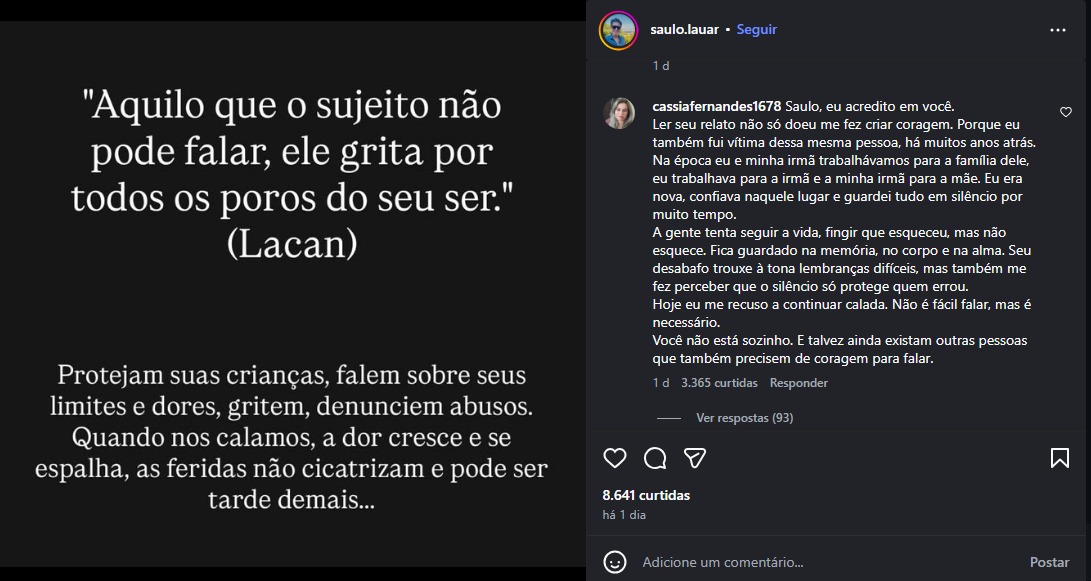Viewport: 1091px width, 581px height.
Task: Save post with the bookmark icon
Action: (1059, 458)
